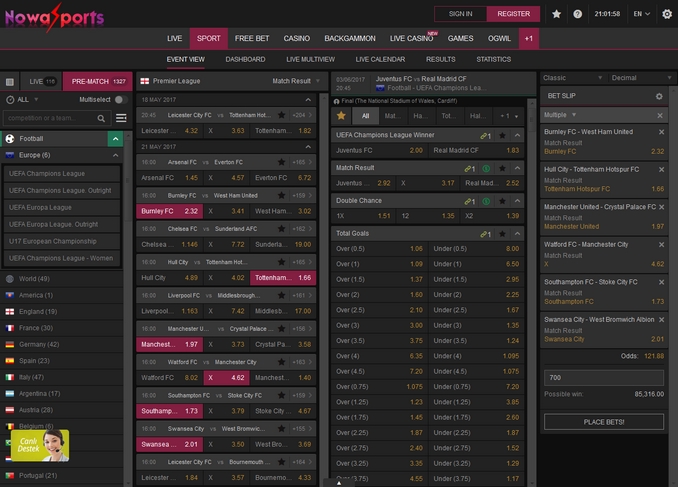Open Classic bet slip style dropdown
This screenshot has height=487, width=678.
point(572,78)
